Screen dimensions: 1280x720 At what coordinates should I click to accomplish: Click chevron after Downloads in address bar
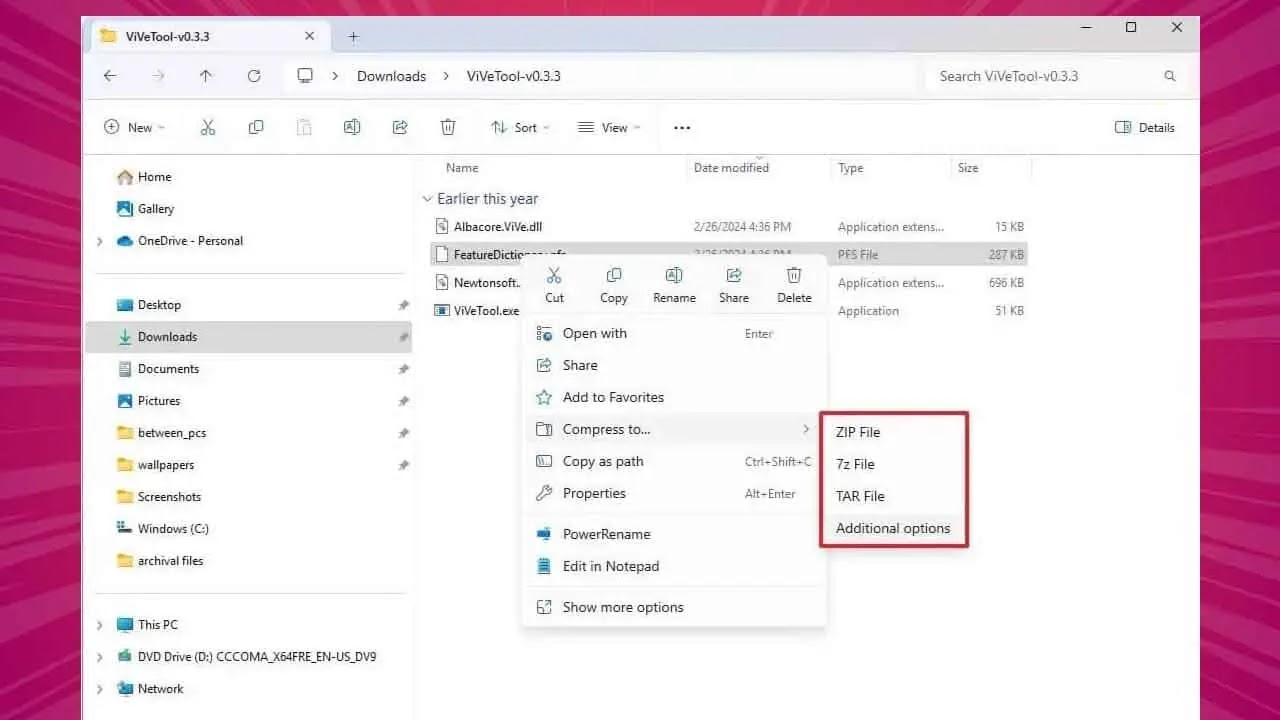446,76
